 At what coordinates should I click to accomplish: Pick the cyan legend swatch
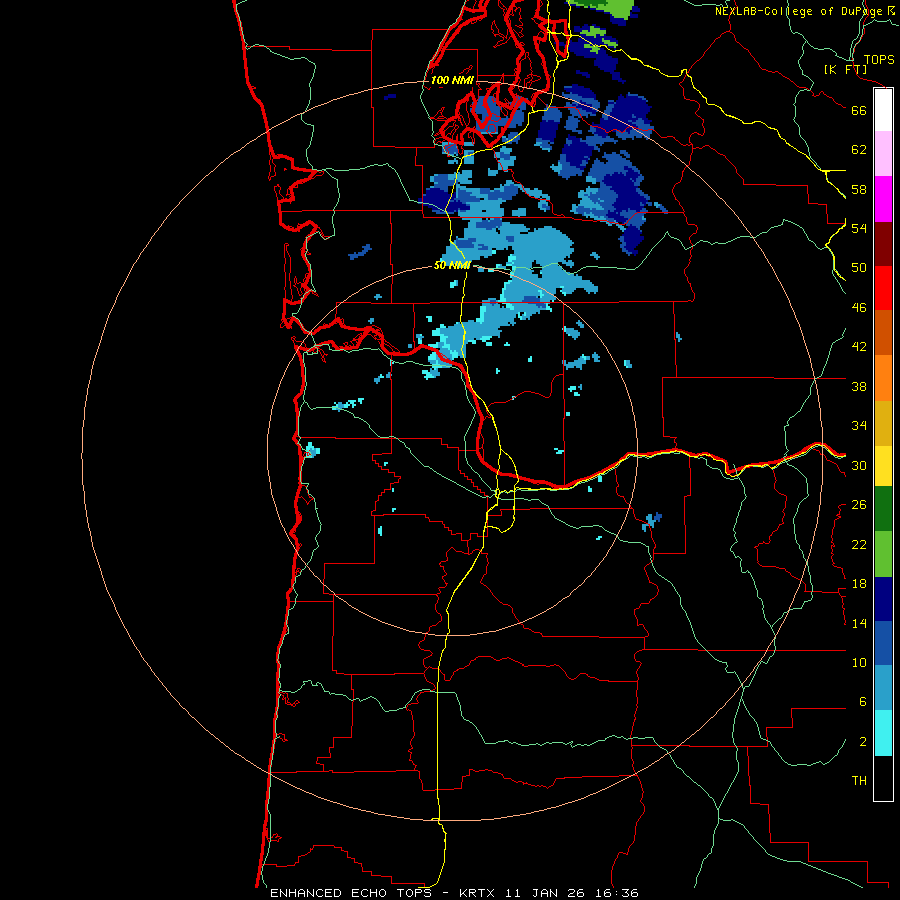pyautogui.click(x=883, y=733)
